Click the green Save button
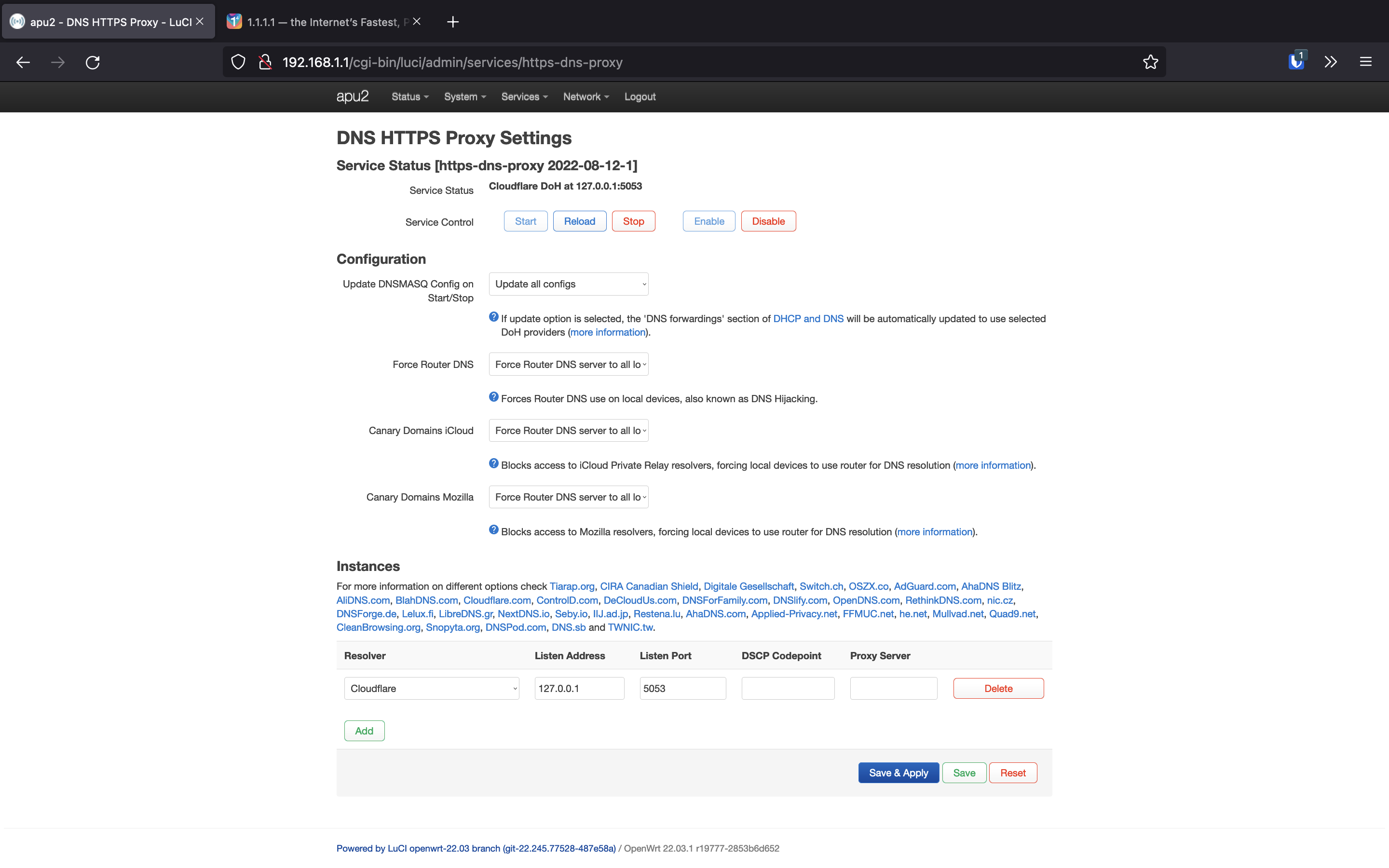1389x868 pixels. click(964, 773)
